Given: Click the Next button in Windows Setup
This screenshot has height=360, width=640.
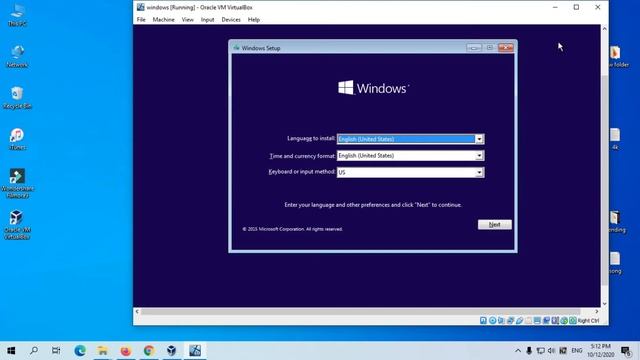Looking at the screenshot, I should pos(495,224).
